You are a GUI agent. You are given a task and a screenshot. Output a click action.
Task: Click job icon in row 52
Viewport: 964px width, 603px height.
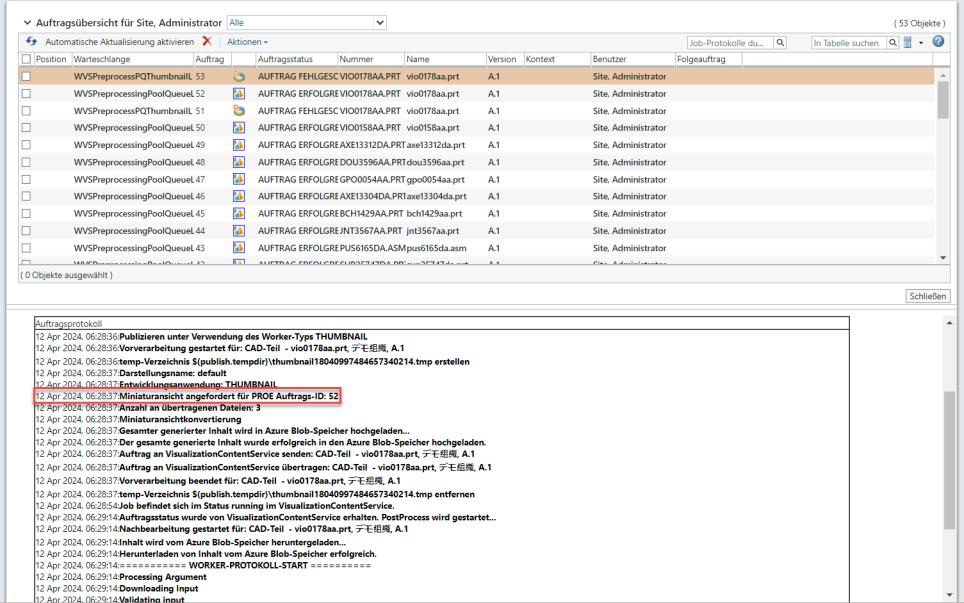(x=239, y=94)
